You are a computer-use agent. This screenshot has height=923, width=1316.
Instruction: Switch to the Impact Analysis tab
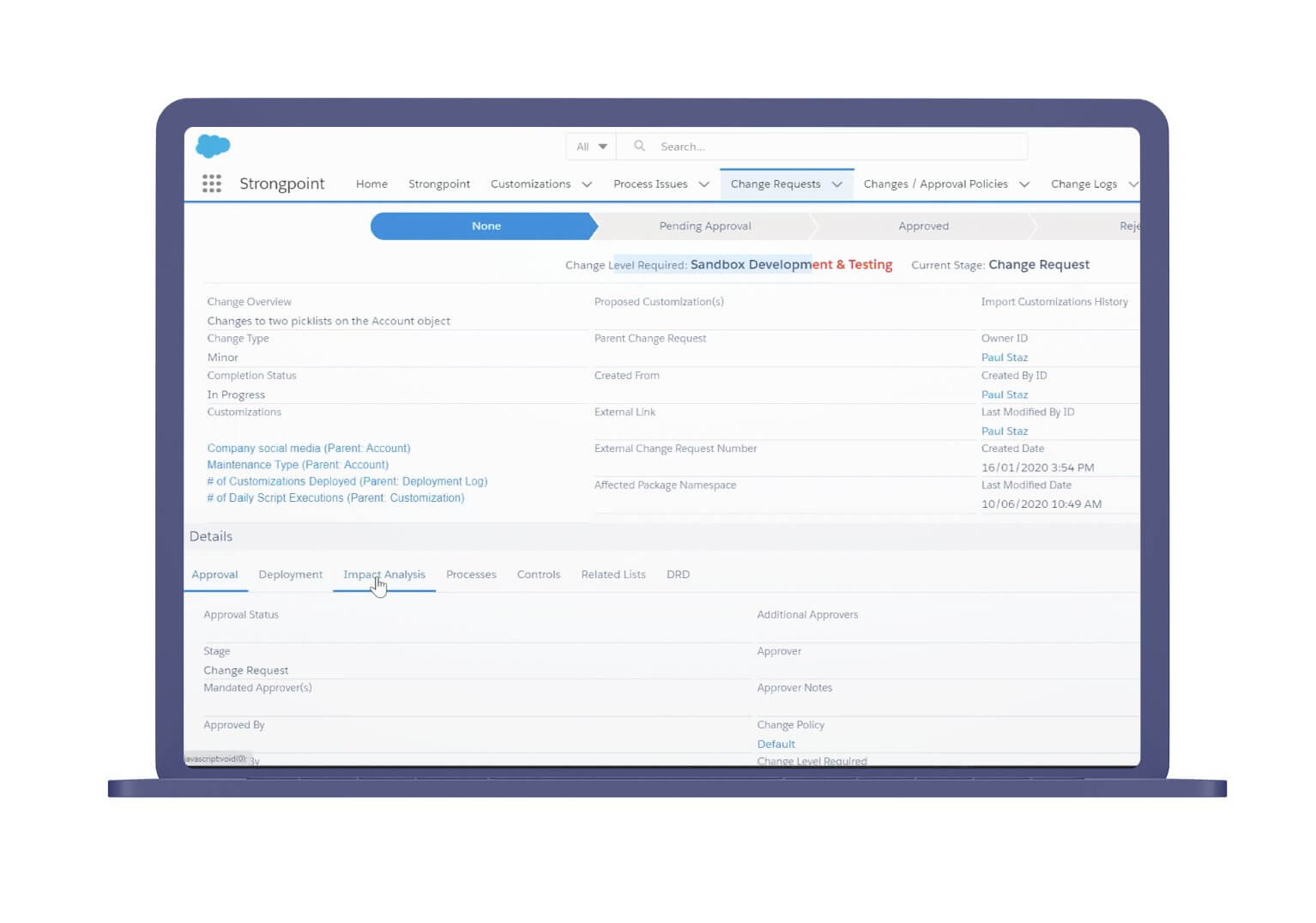pos(383,575)
